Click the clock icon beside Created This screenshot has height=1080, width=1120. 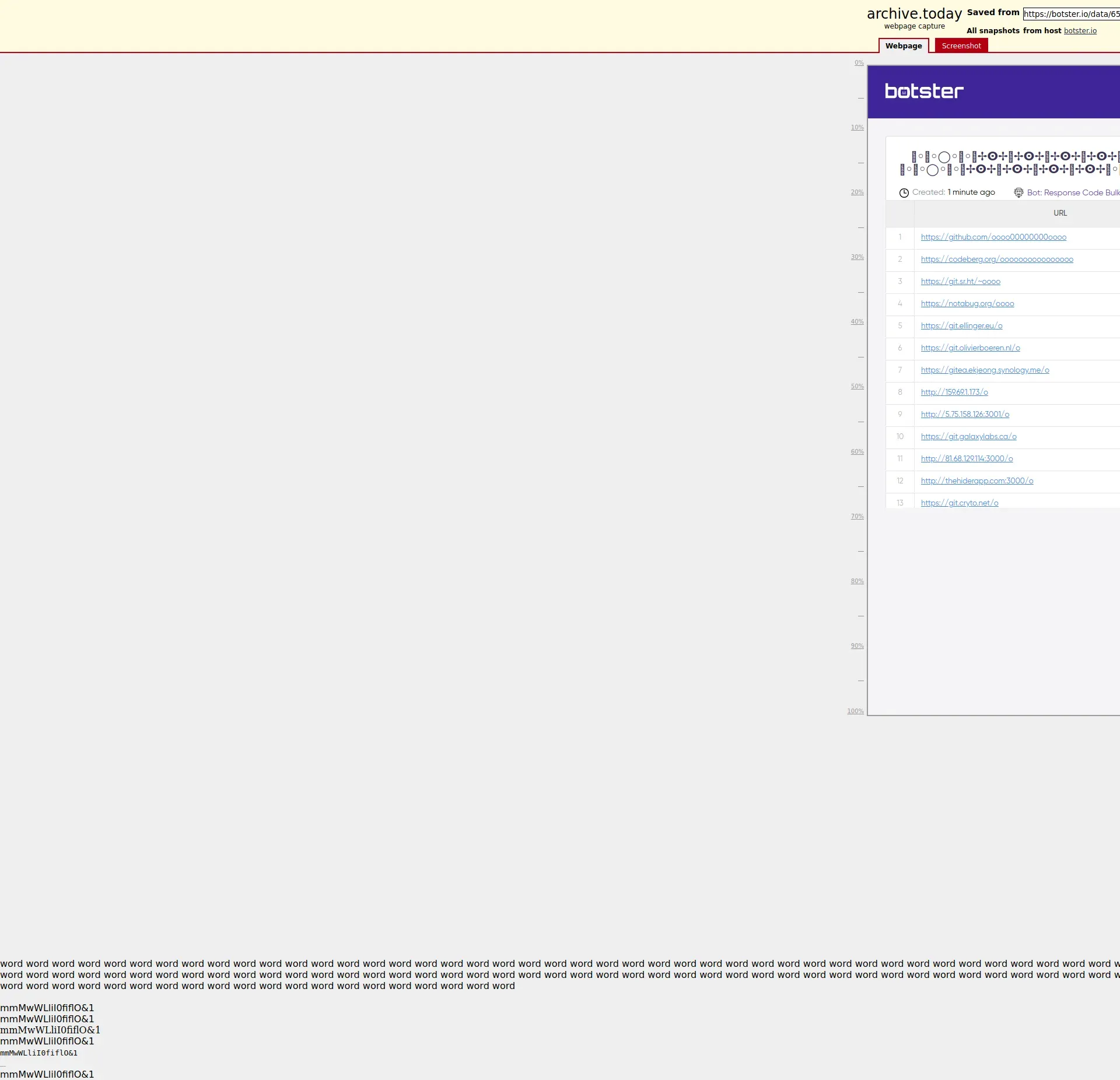point(904,193)
